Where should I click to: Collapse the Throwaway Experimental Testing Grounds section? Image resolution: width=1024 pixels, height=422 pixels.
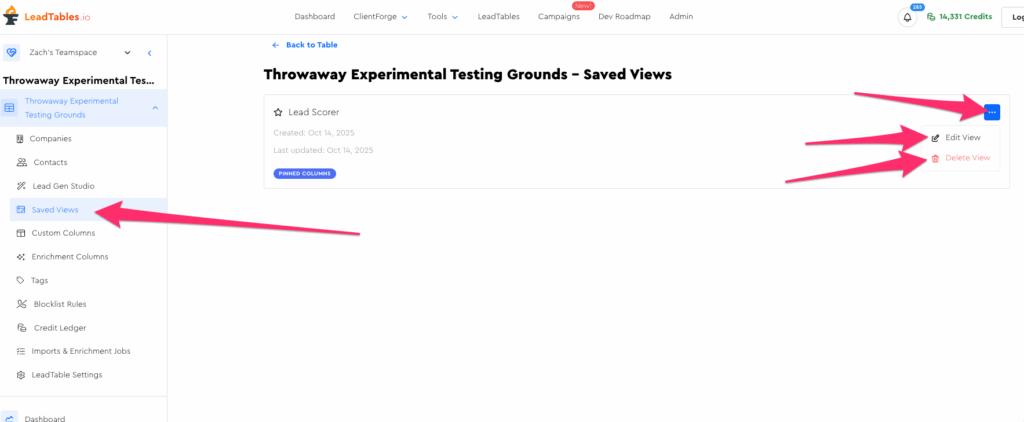point(155,107)
